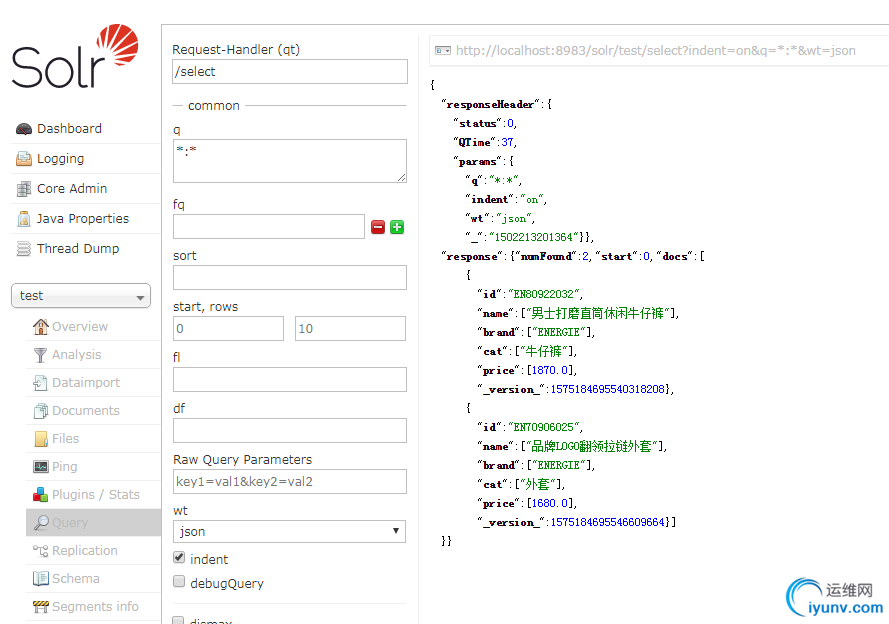
Task: Click the Segments info icon
Action: [40, 606]
